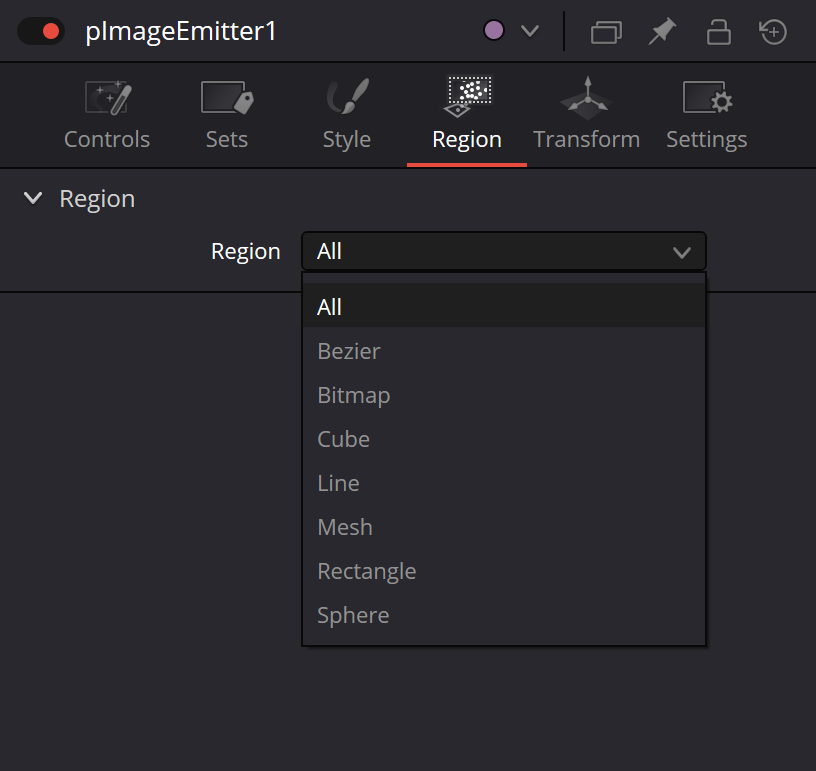Close the Region combo box showing All

pyautogui.click(x=504, y=251)
